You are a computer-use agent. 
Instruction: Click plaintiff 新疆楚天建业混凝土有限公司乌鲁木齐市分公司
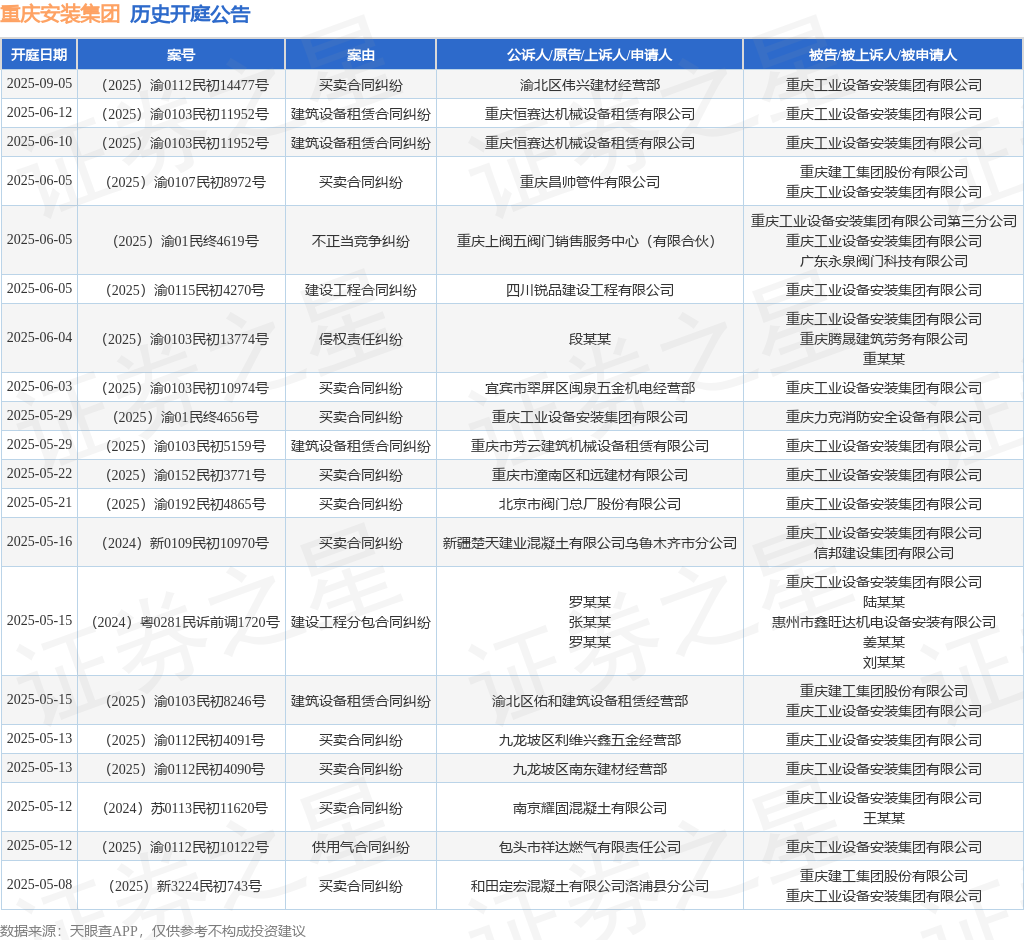[590, 542]
